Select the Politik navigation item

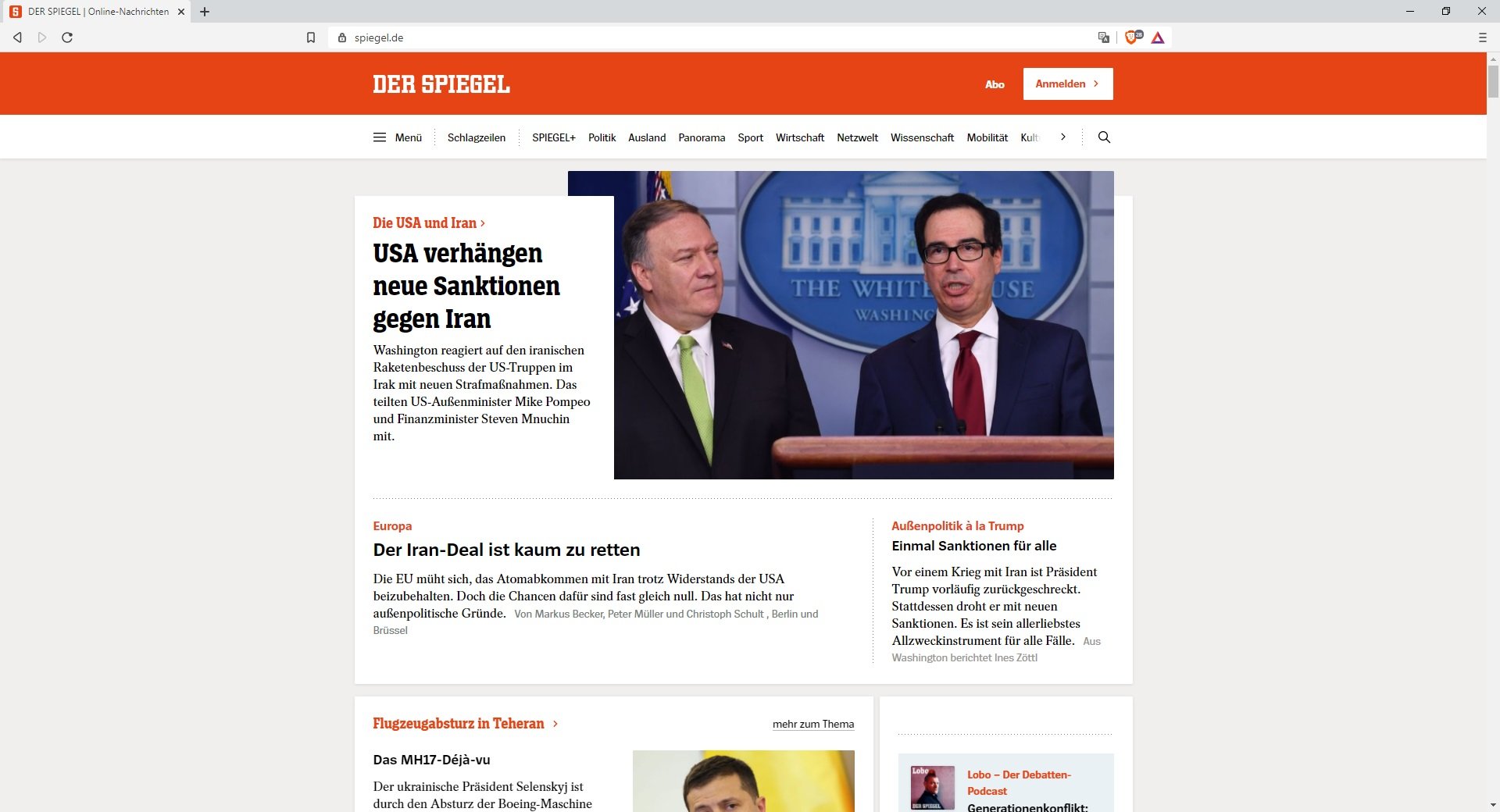pyautogui.click(x=602, y=137)
